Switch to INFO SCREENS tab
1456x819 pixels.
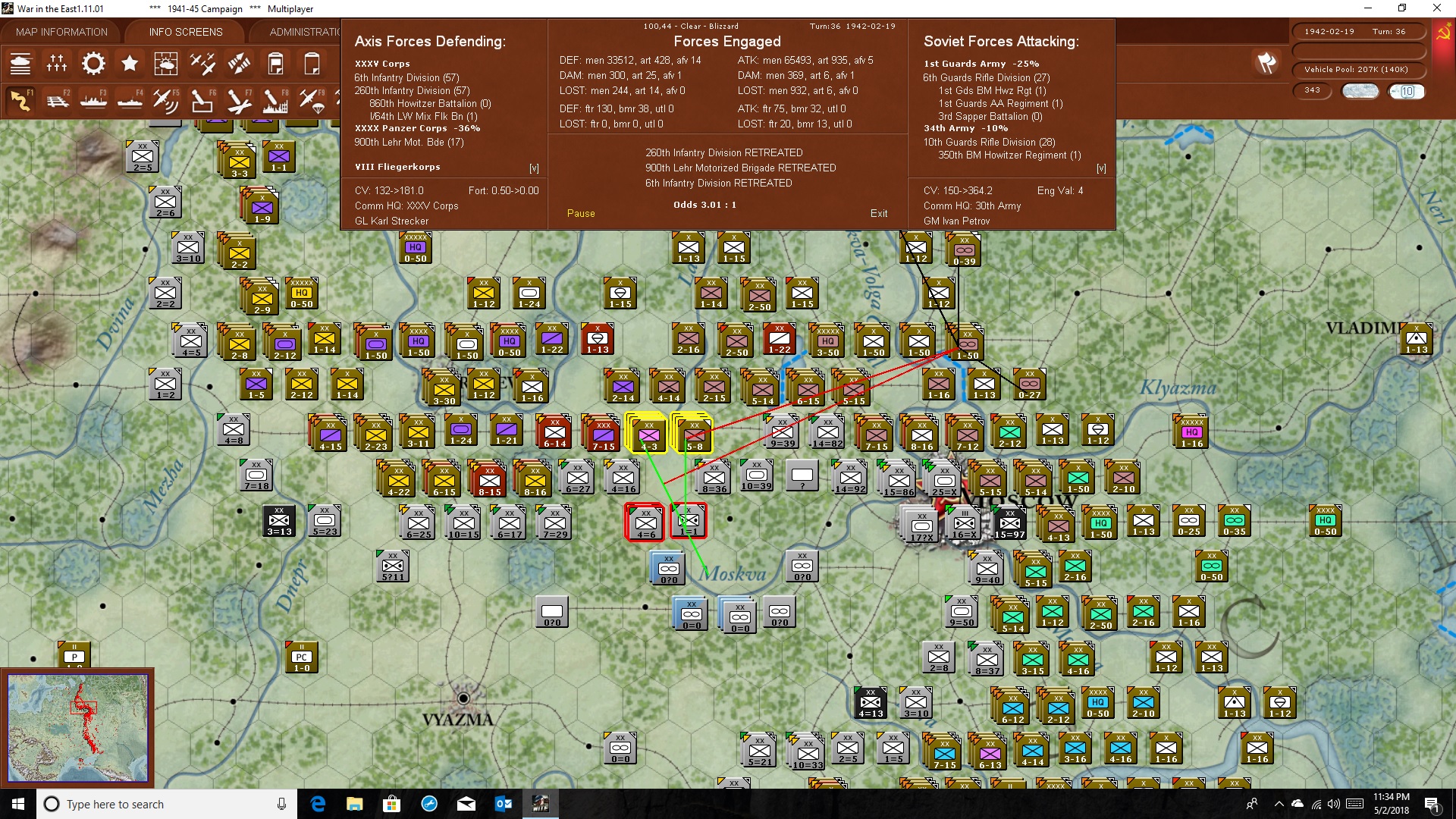[x=186, y=32]
